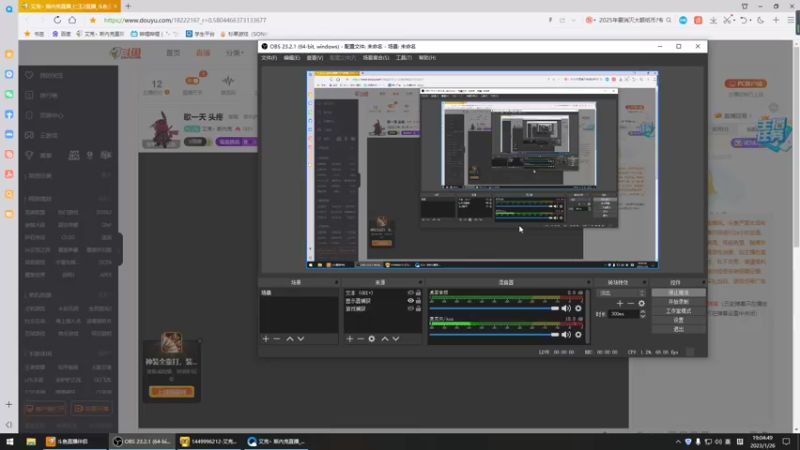The height and width of the screenshot is (450, 800).
Task: Open Windows Start menu
Action: [x=10, y=441]
